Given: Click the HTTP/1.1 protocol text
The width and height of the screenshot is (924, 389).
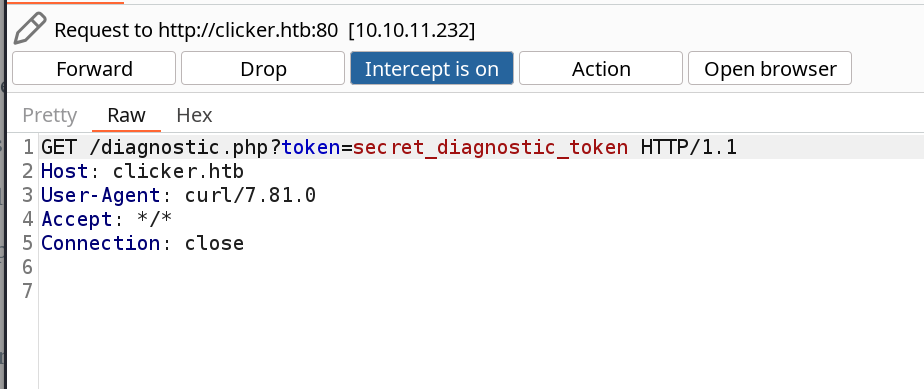Looking at the screenshot, I should pos(689,147).
